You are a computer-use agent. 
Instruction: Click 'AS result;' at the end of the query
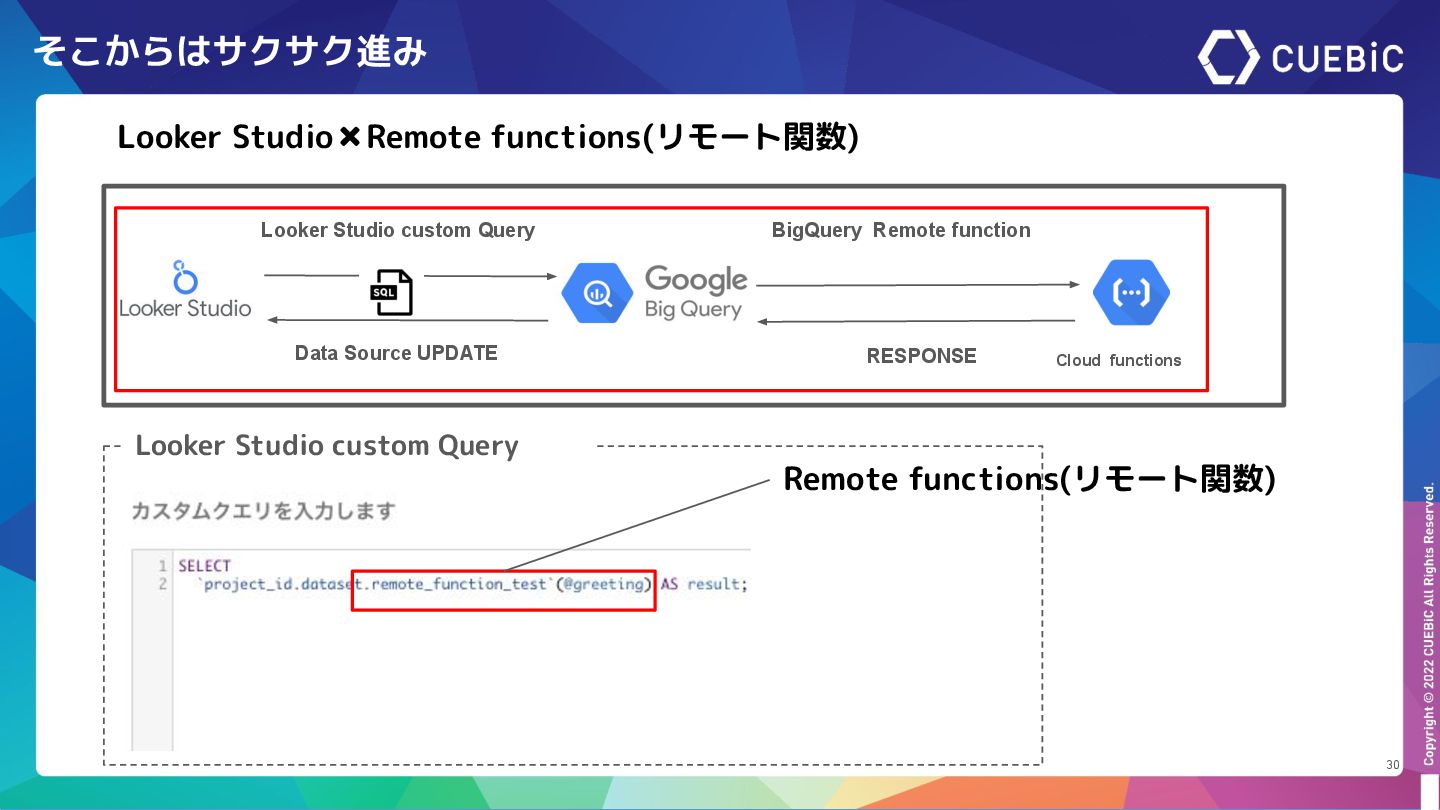click(704, 584)
